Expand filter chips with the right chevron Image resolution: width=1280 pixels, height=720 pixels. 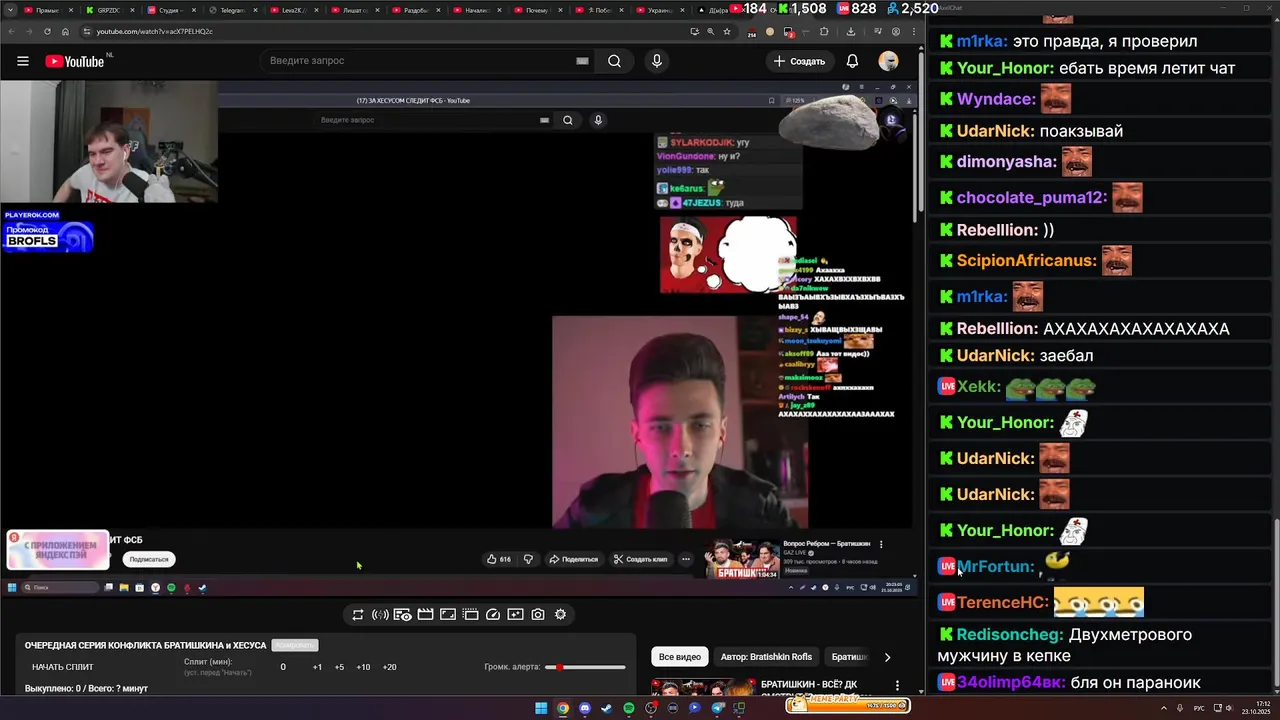887,657
